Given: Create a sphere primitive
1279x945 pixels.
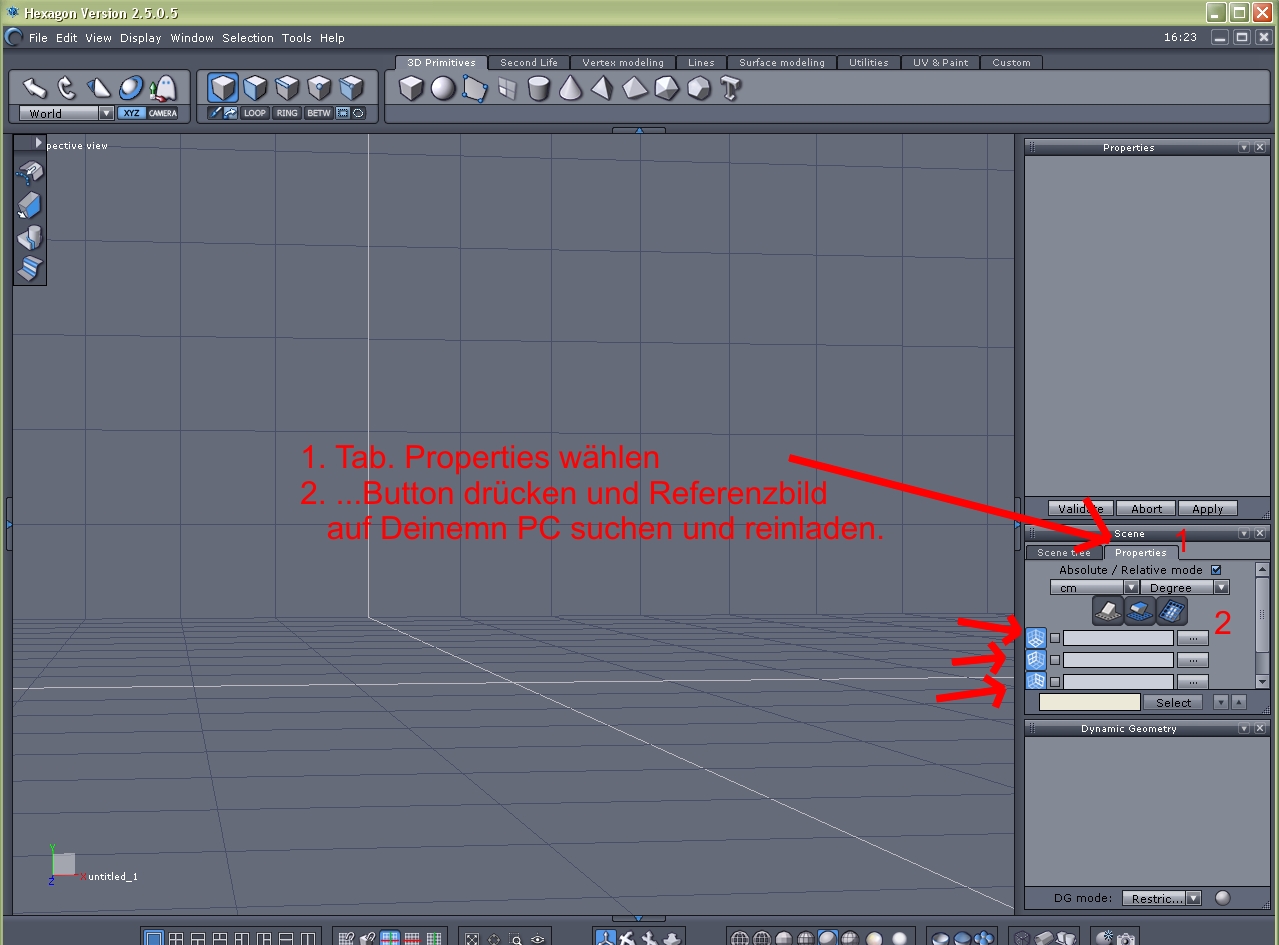Looking at the screenshot, I should pyautogui.click(x=443, y=89).
